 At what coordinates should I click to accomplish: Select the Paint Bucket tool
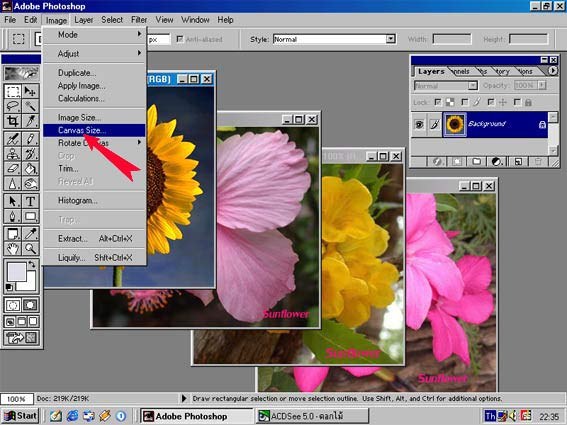pos(30,169)
